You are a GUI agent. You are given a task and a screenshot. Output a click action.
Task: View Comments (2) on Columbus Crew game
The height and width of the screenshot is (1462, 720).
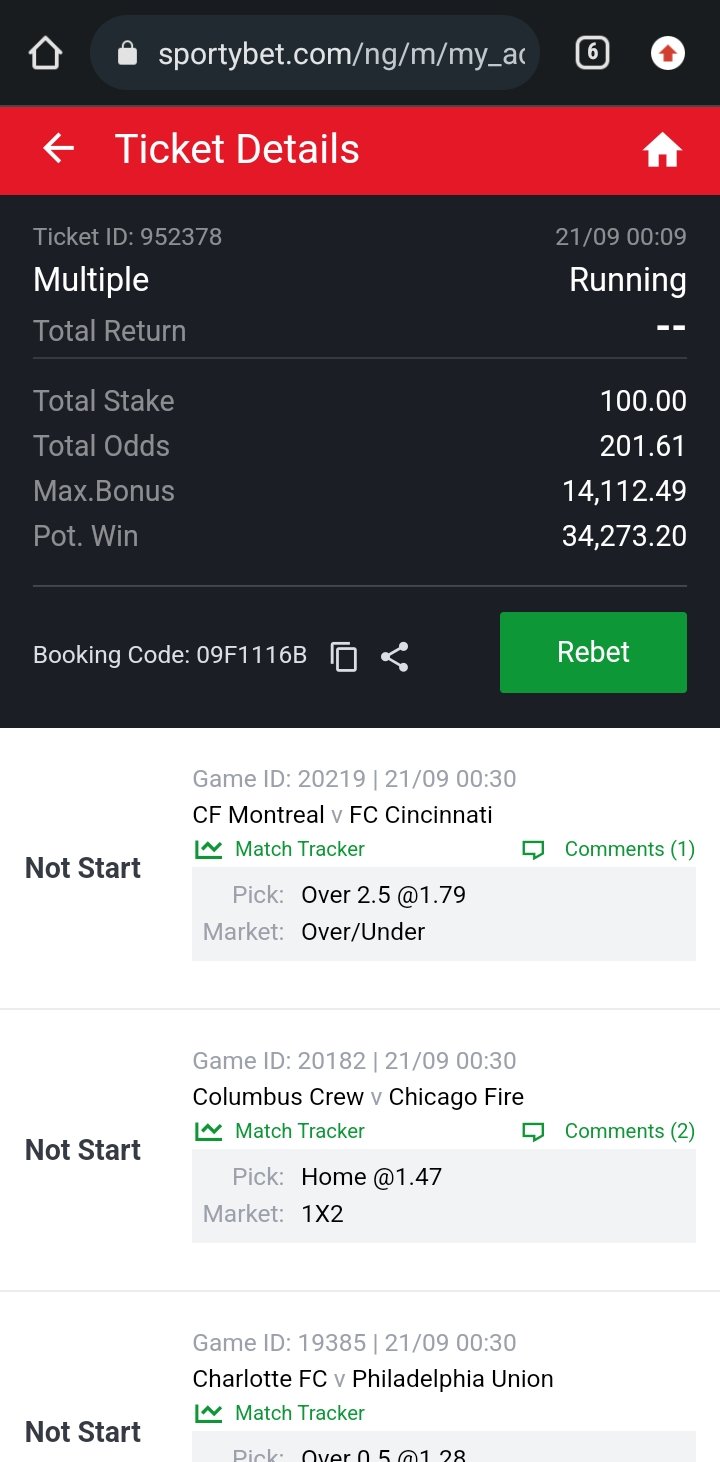coord(629,1131)
